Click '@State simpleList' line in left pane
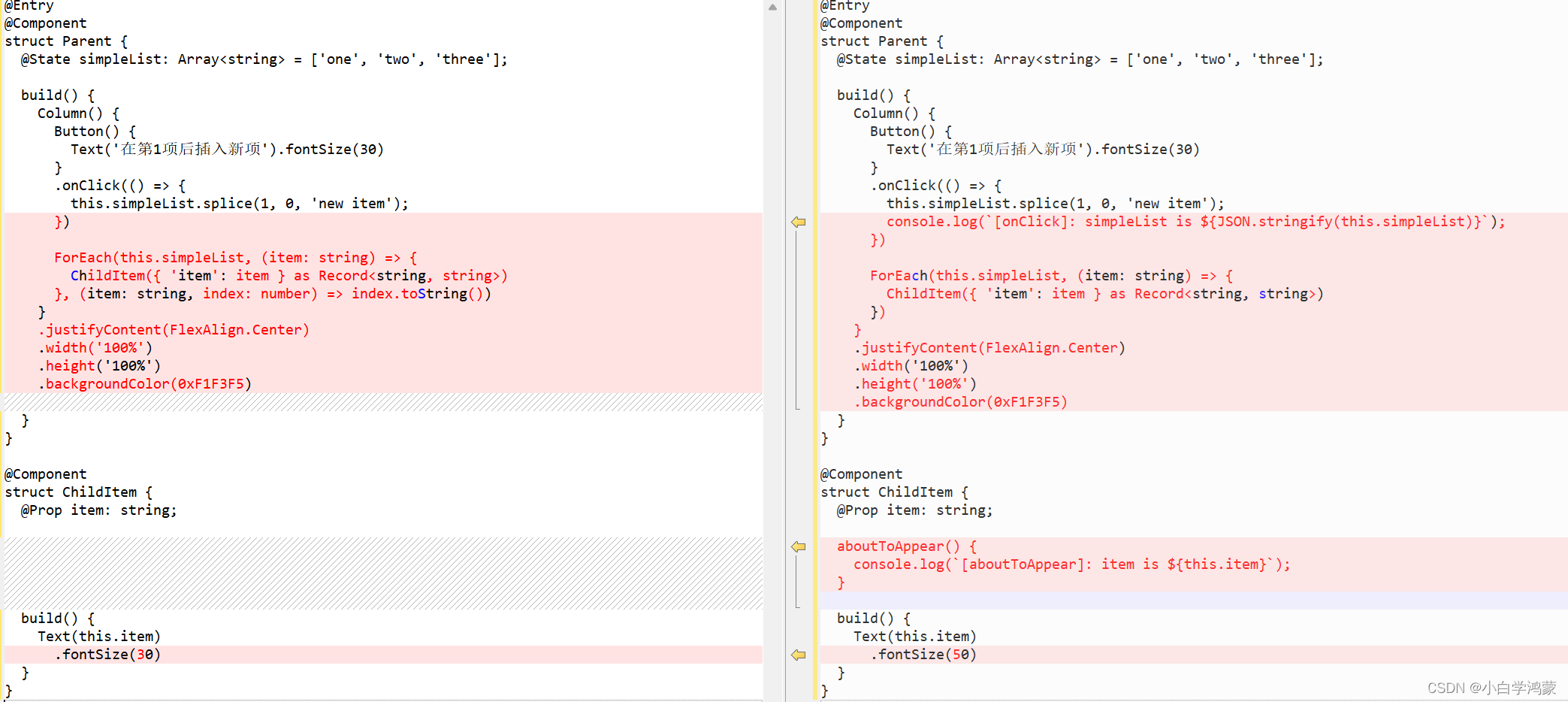1568x702 pixels. [264, 59]
